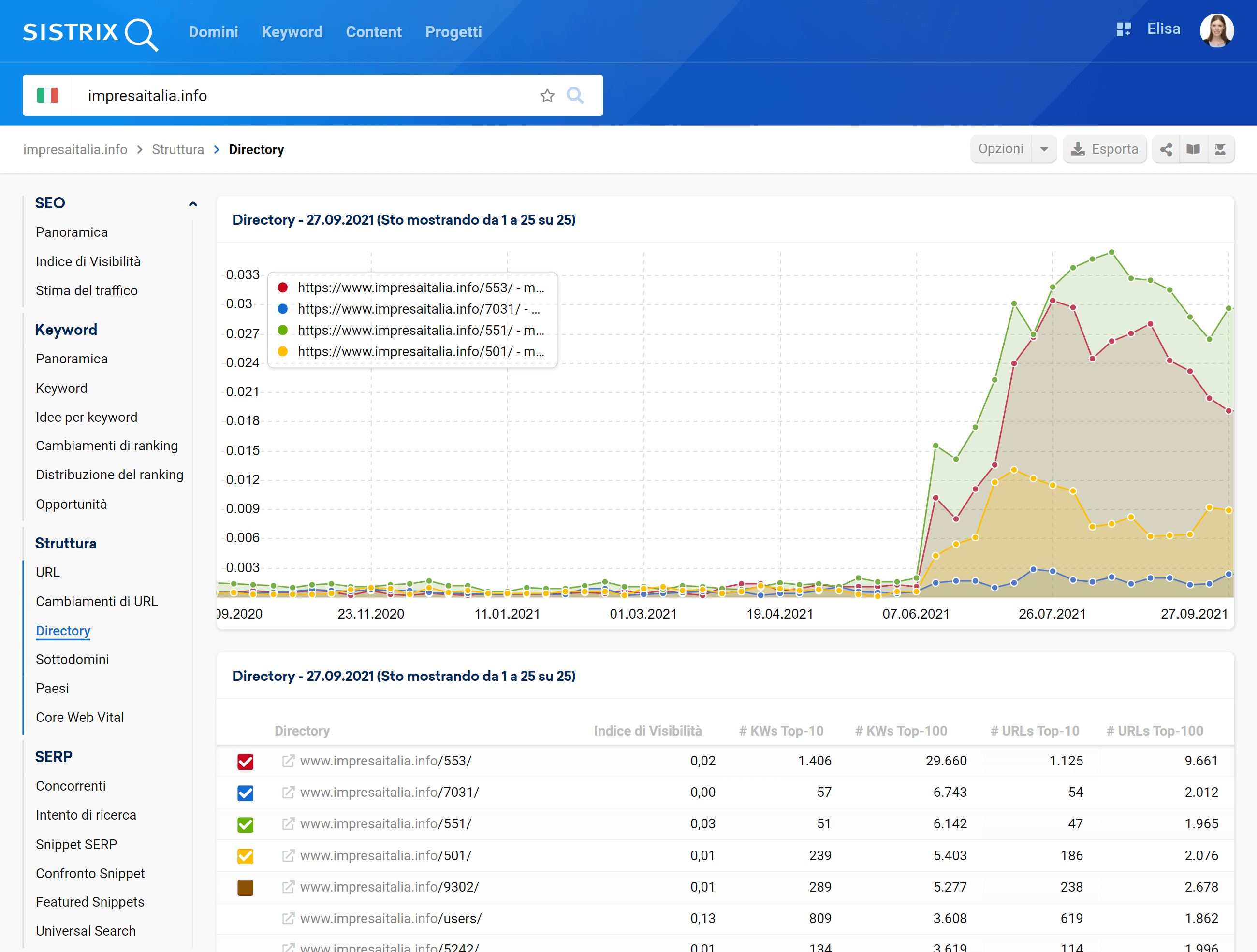Image resolution: width=1257 pixels, height=952 pixels.
Task: Open the Content menu
Action: point(374,32)
